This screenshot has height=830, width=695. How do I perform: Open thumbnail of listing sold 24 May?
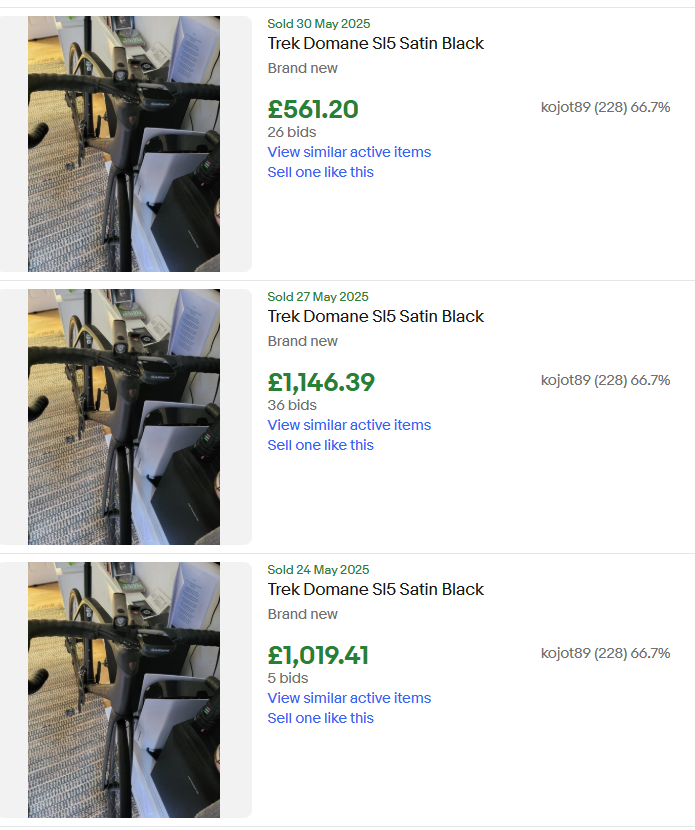click(124, 690)
